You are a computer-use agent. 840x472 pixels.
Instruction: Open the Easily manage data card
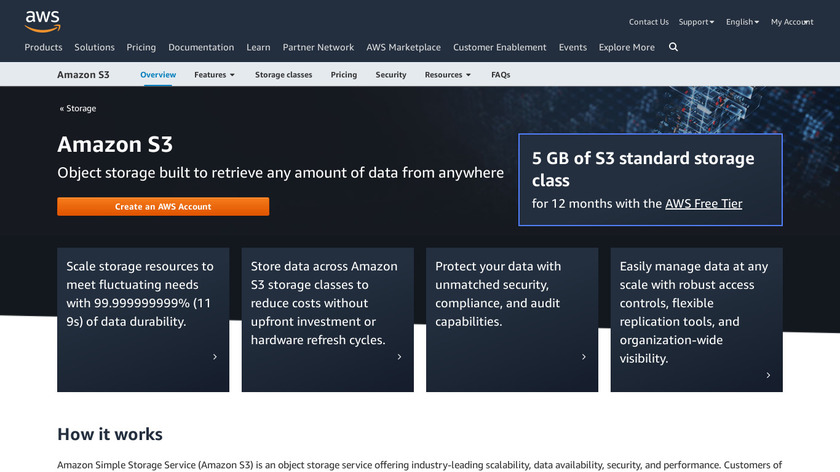[696, 319]
